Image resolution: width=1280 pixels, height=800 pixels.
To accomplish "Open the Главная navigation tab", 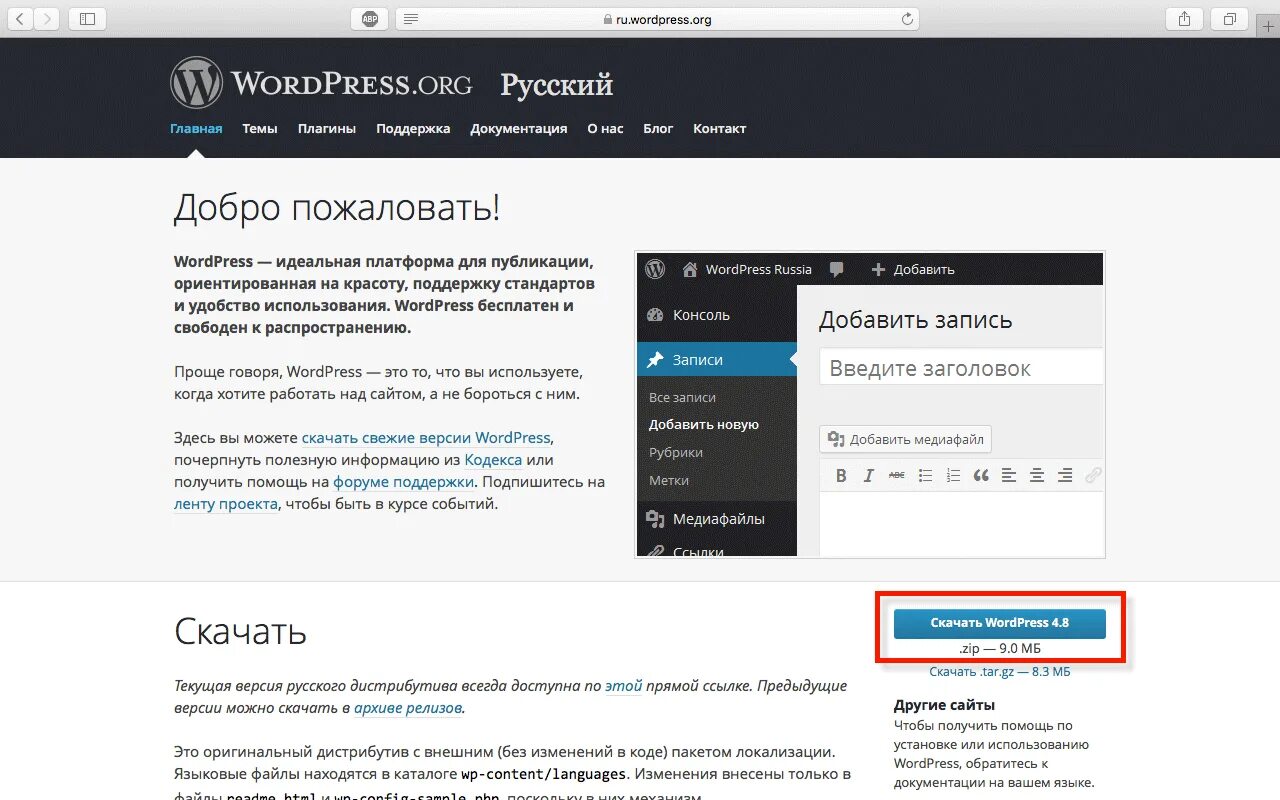I will (x=196, y=128).
